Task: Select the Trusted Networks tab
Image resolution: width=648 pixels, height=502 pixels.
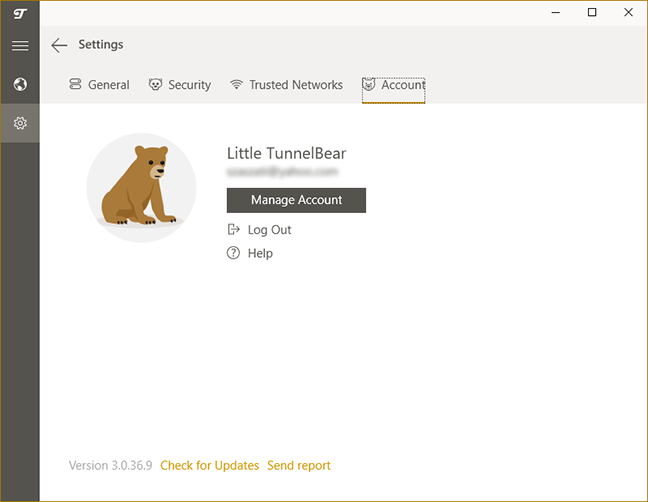Action: (286, 85)
